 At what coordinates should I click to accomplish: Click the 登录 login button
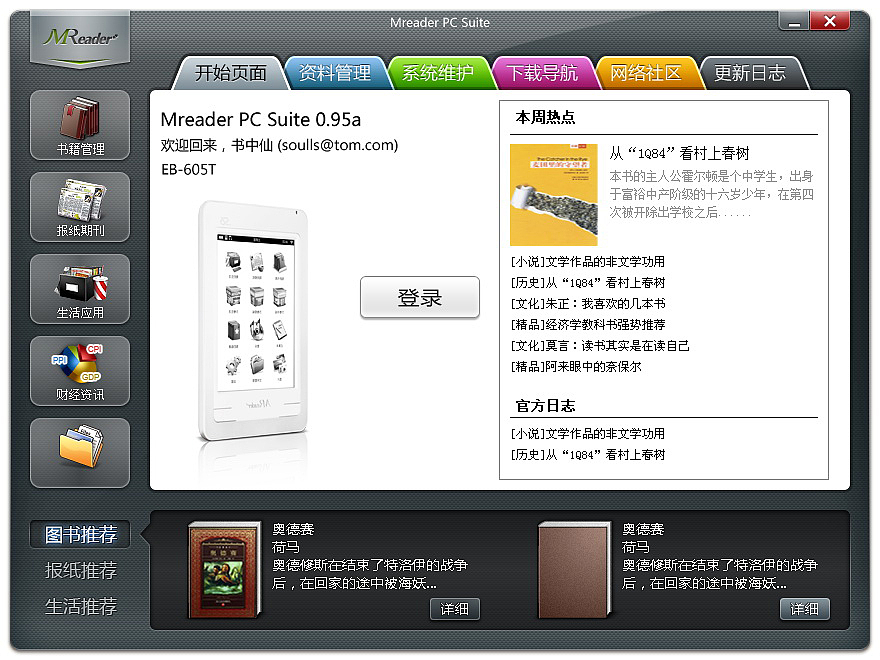coord(420,297)
